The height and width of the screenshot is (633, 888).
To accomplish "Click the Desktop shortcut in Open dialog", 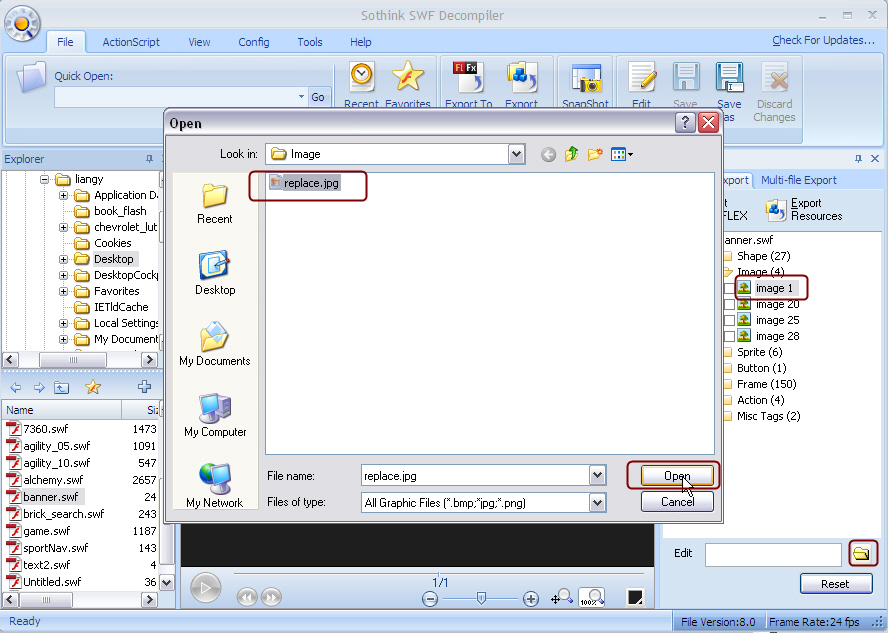I will coord(215,272).
